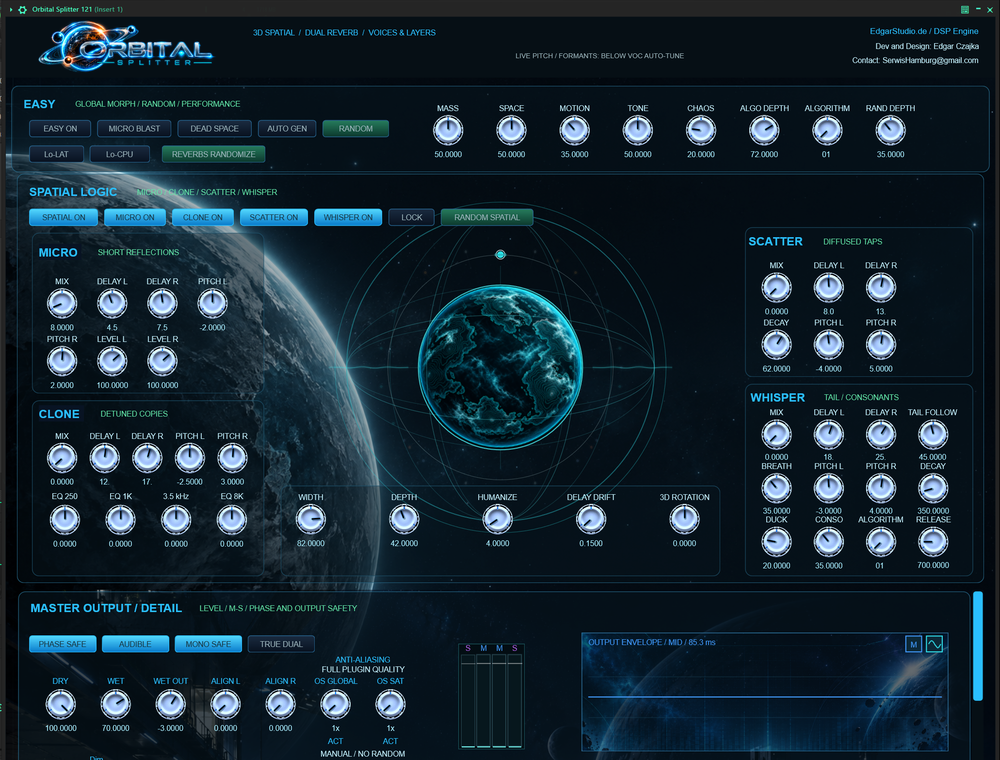
Task: Click the WET OUT knob
Action: click(170, 705)
